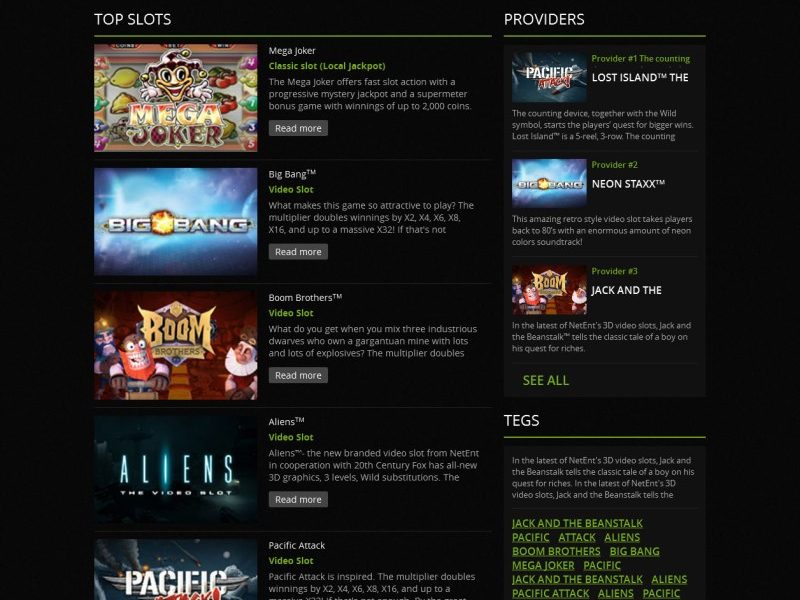The width and height of the screenshot is (800, 600).
Task: Open the Mega Joker slot thumbnail
Action: point(176,97)
